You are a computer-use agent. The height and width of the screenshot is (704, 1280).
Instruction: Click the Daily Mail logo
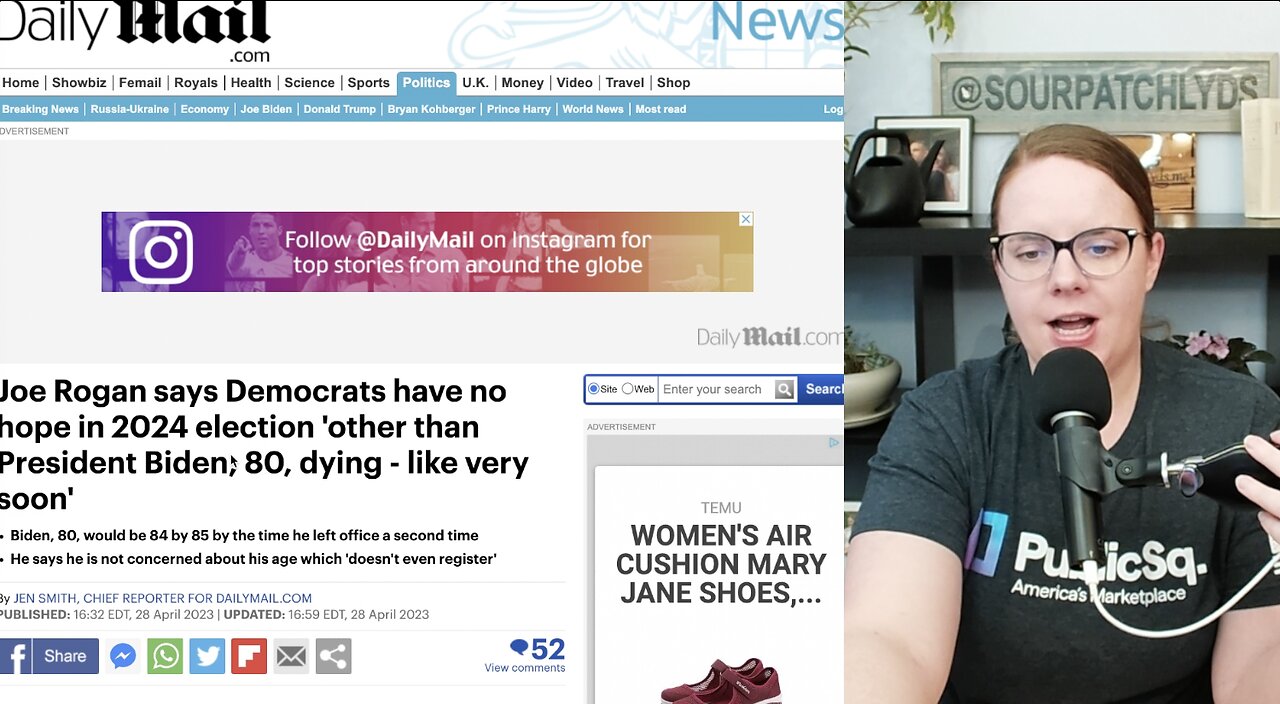(x=135, y=31)
